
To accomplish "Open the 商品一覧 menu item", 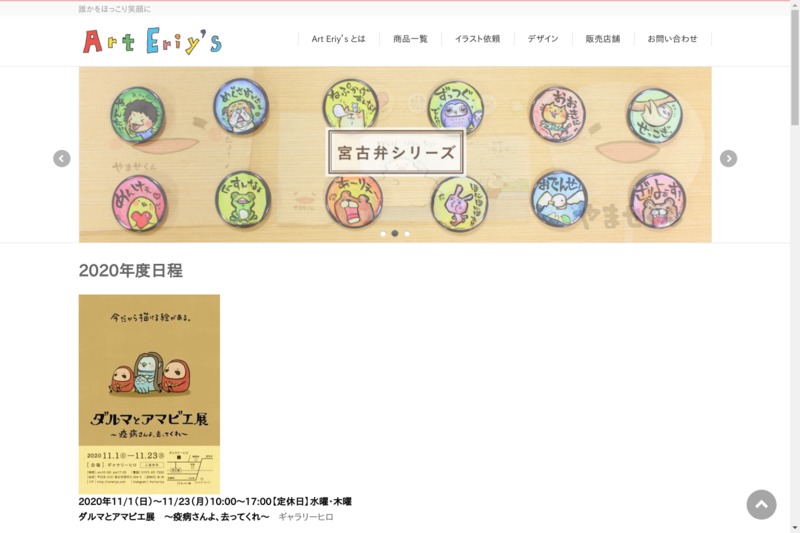I will tap(410, 39).
